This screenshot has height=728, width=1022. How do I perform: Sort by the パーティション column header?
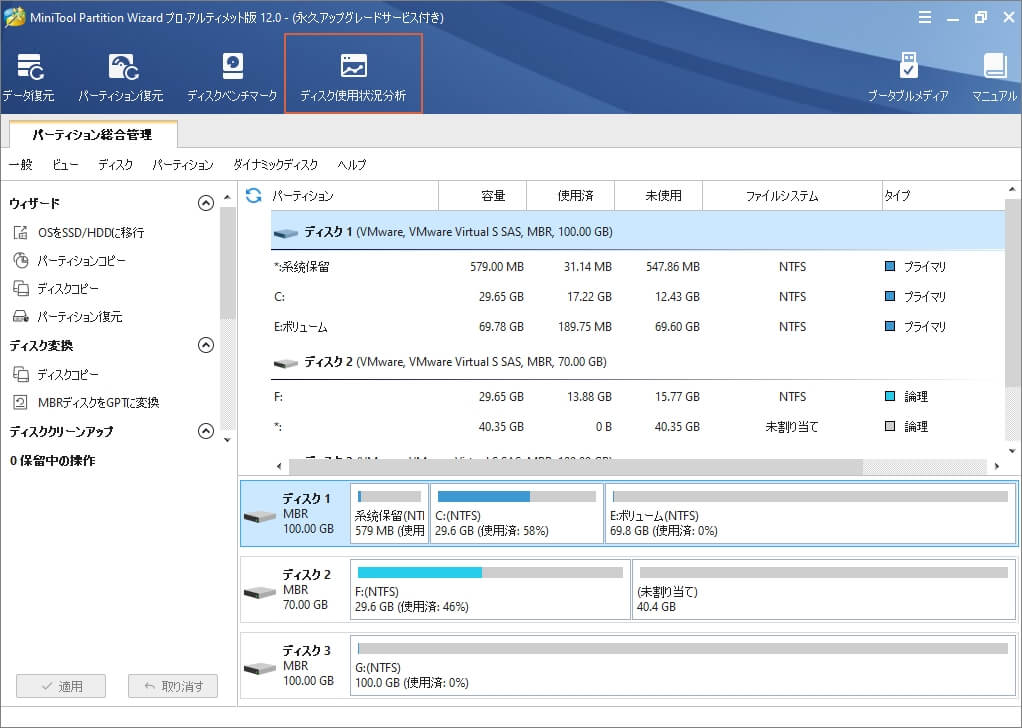[354, 196]
